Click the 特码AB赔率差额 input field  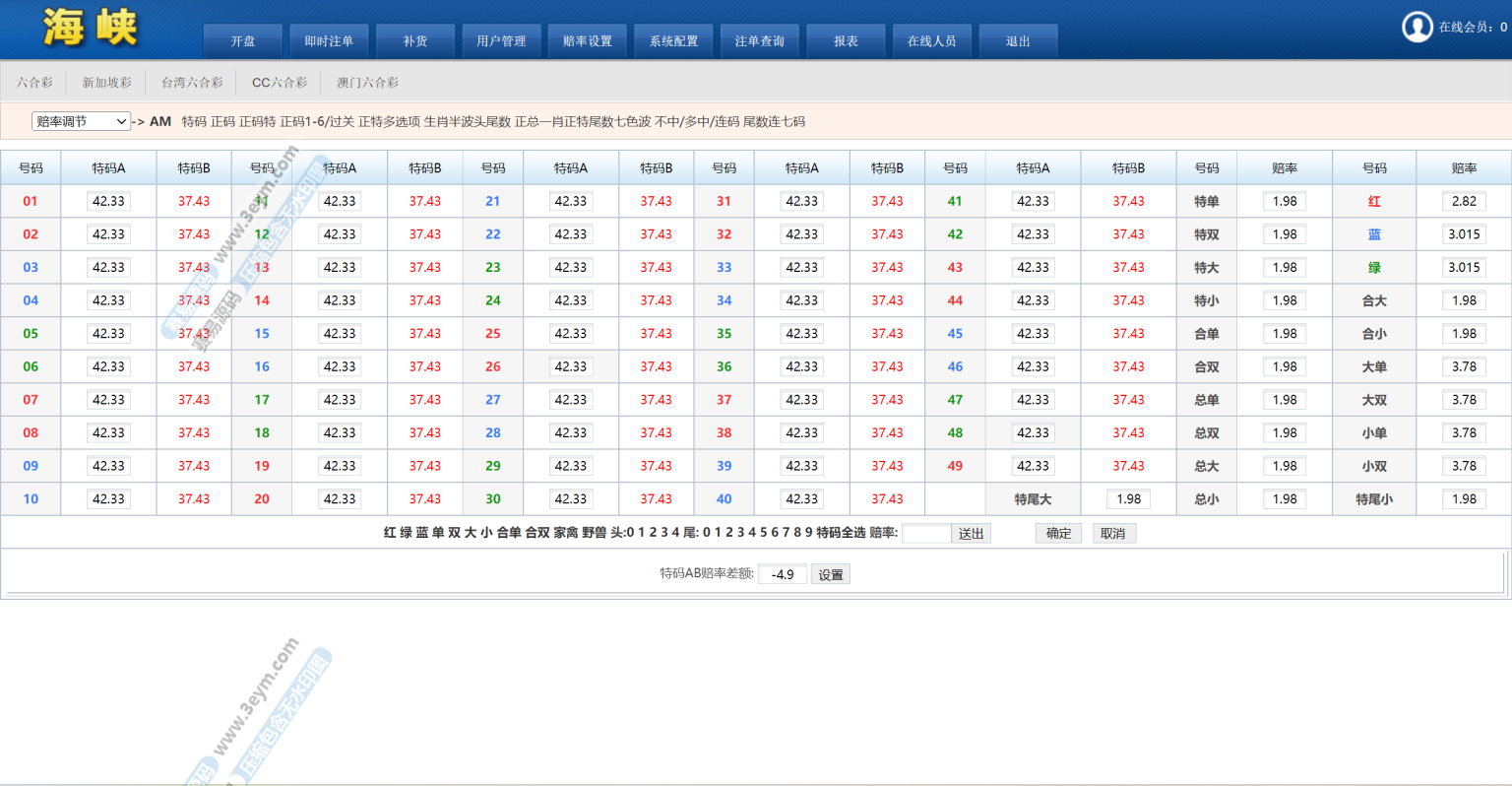point(783,574)
